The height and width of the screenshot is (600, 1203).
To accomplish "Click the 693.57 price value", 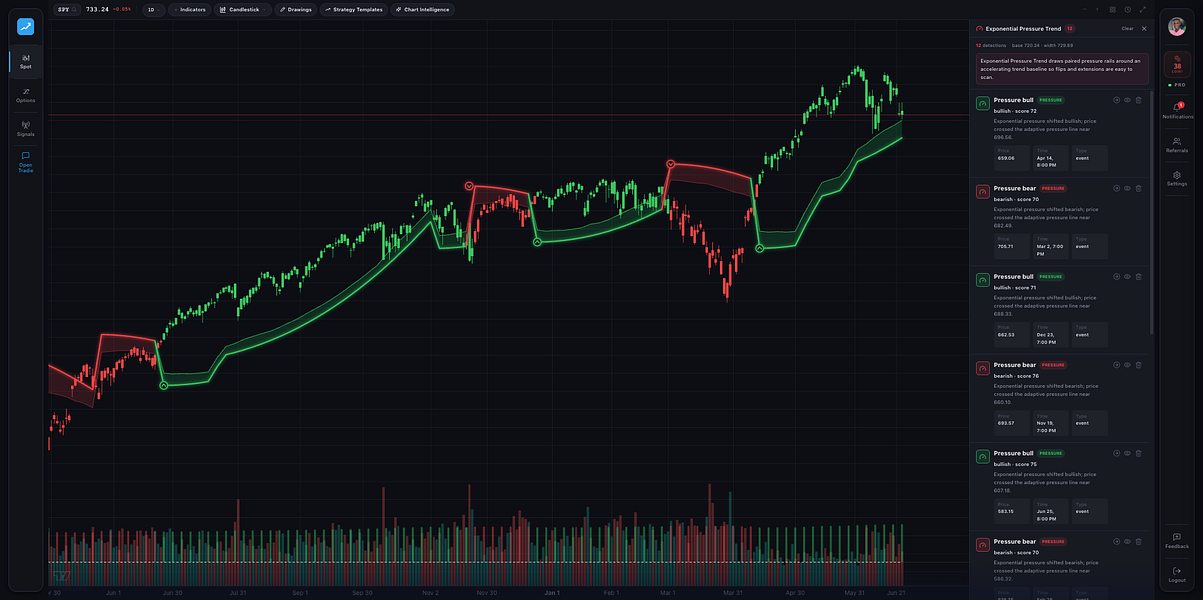I will [1006, 423].
